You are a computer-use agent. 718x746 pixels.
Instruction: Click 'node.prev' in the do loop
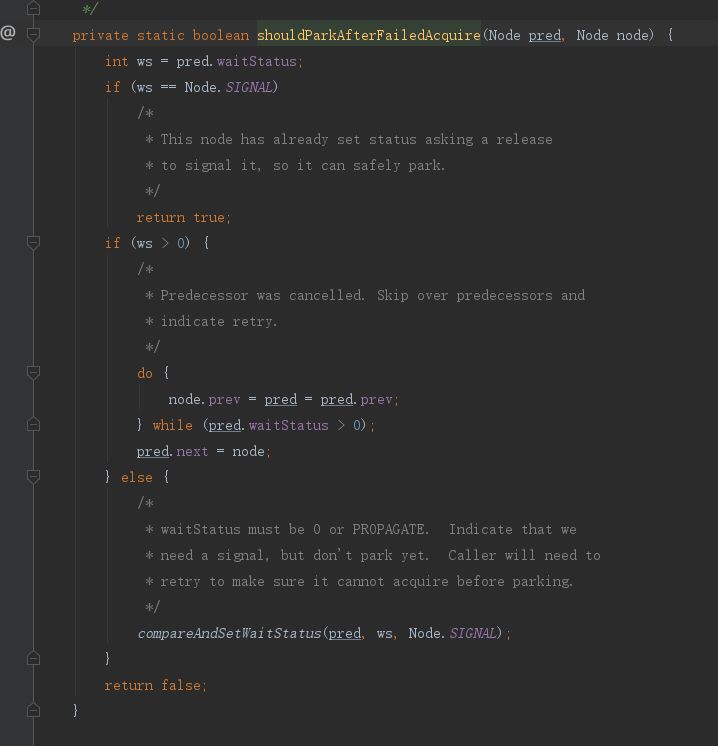(x=204, y=399)
